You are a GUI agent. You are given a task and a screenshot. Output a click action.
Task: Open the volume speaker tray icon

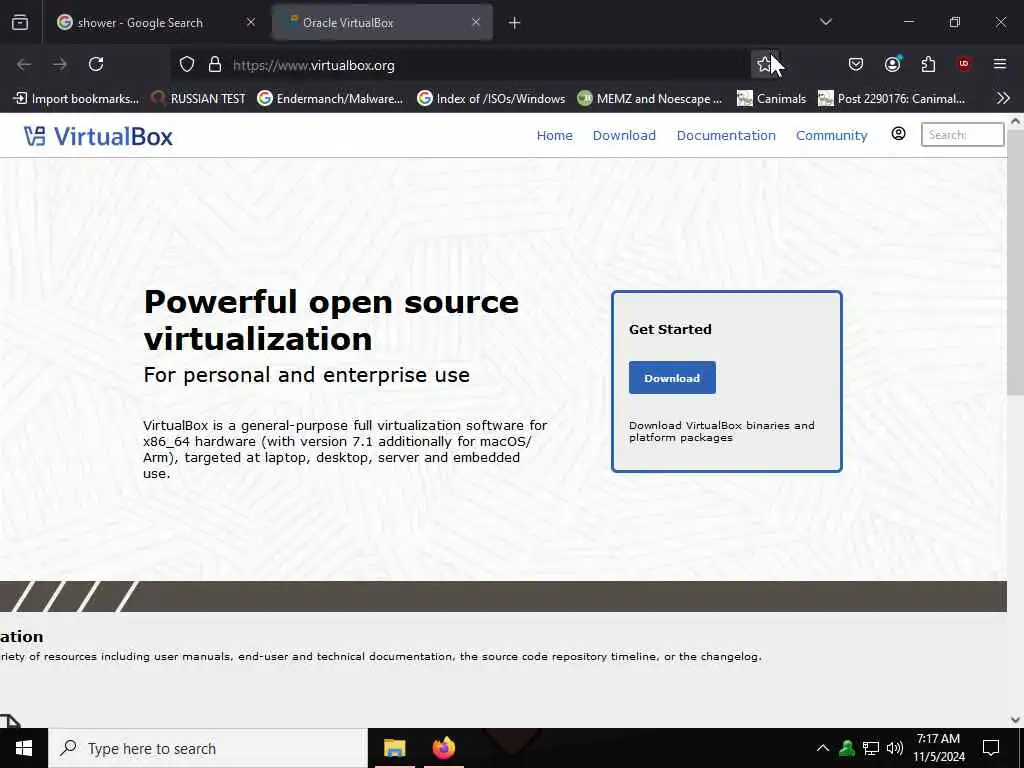coord(895,748)
